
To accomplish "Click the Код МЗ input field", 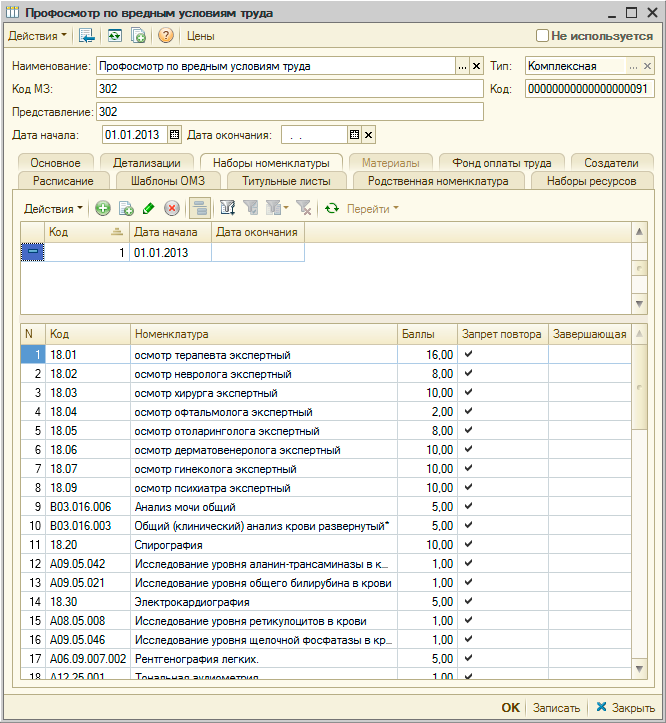I will tap(289, 89).
